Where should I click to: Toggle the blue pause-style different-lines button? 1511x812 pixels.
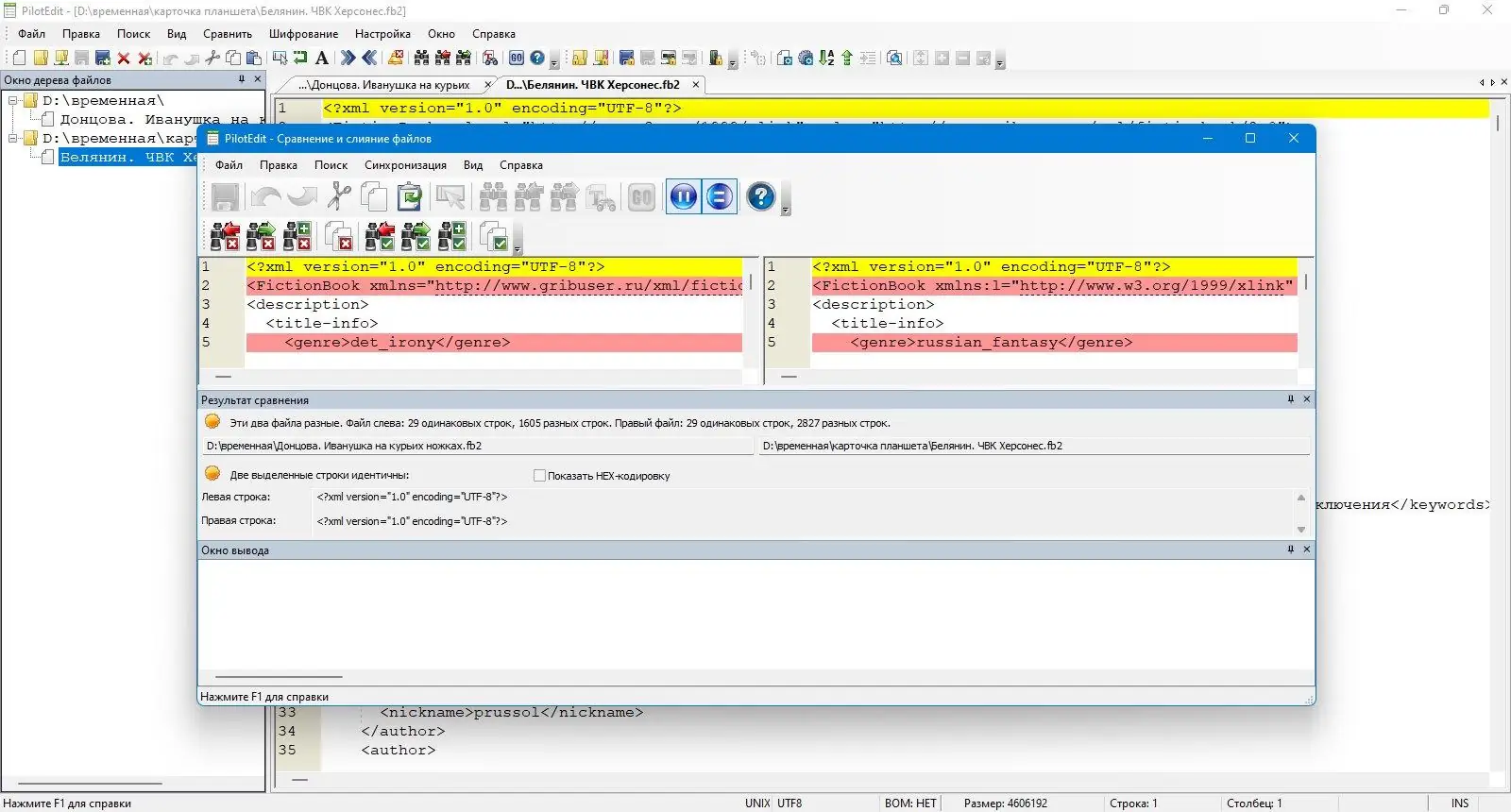pyautogui.click(x=683, y=197)
